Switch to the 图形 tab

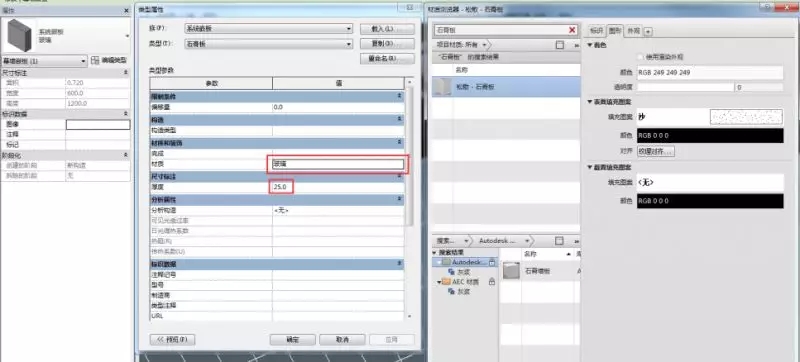click(x=615, y=31)
